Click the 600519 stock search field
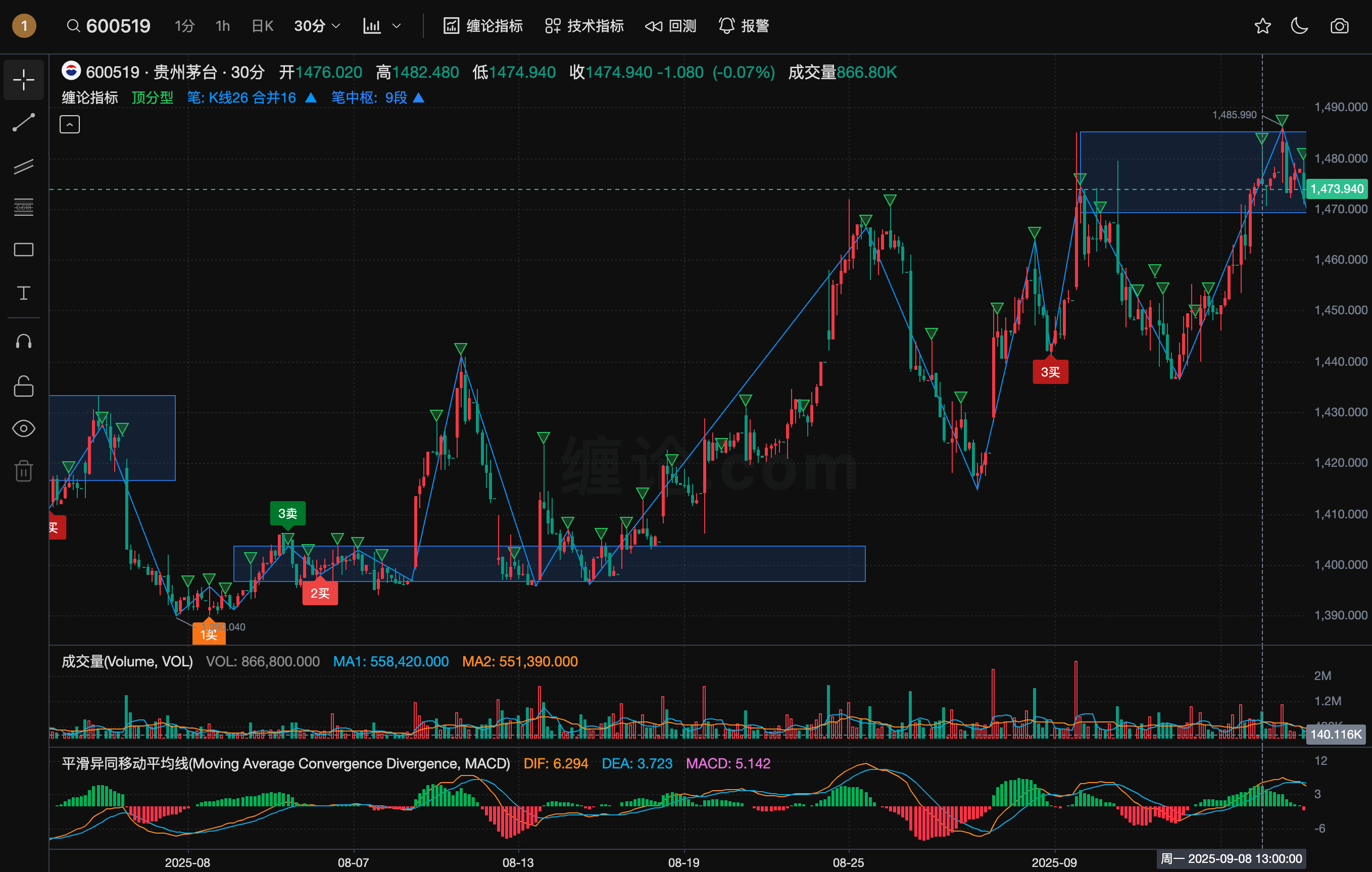 [x=117, y=26]
